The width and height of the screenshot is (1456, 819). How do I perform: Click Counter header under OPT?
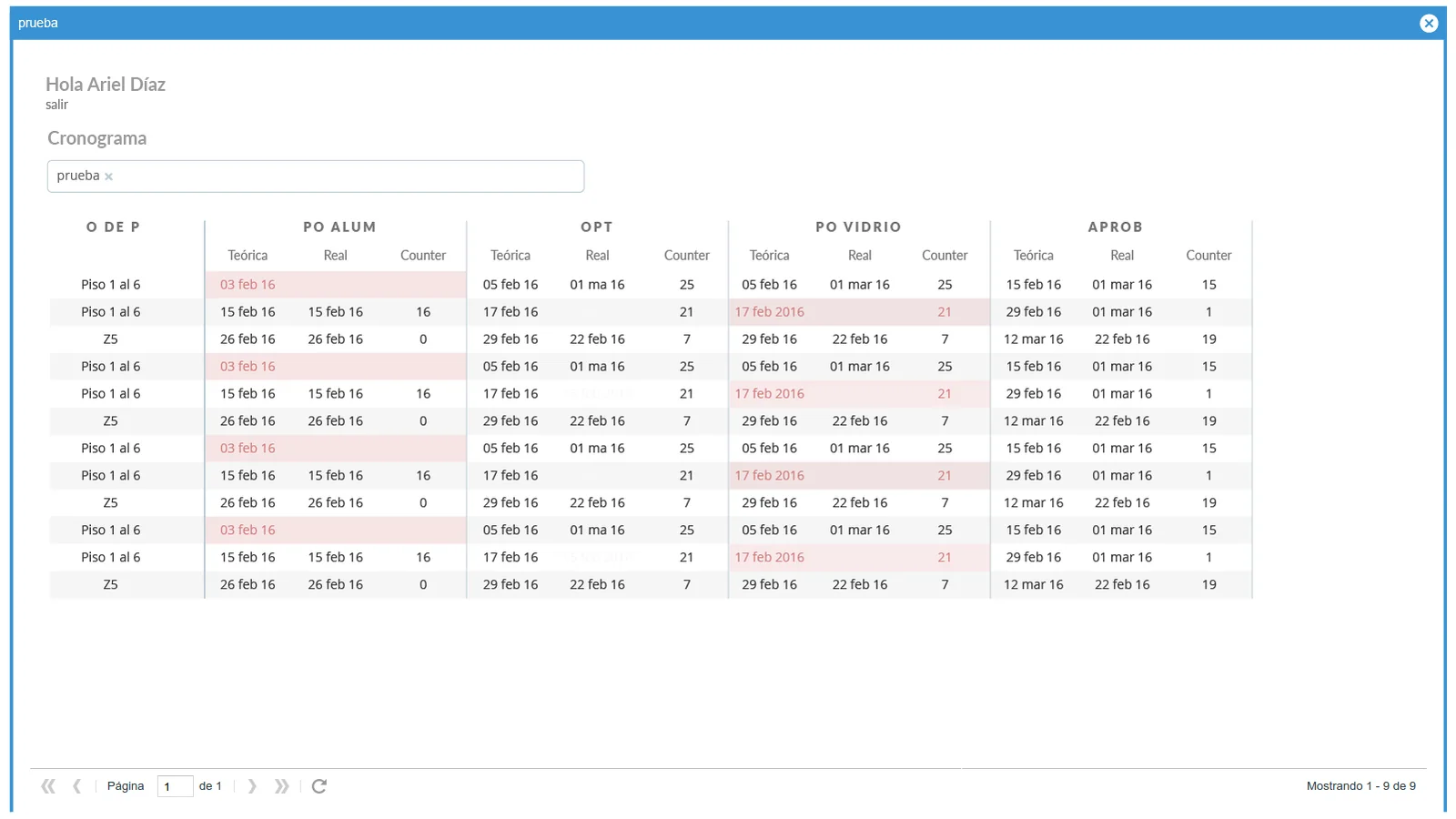click(687, 256)
